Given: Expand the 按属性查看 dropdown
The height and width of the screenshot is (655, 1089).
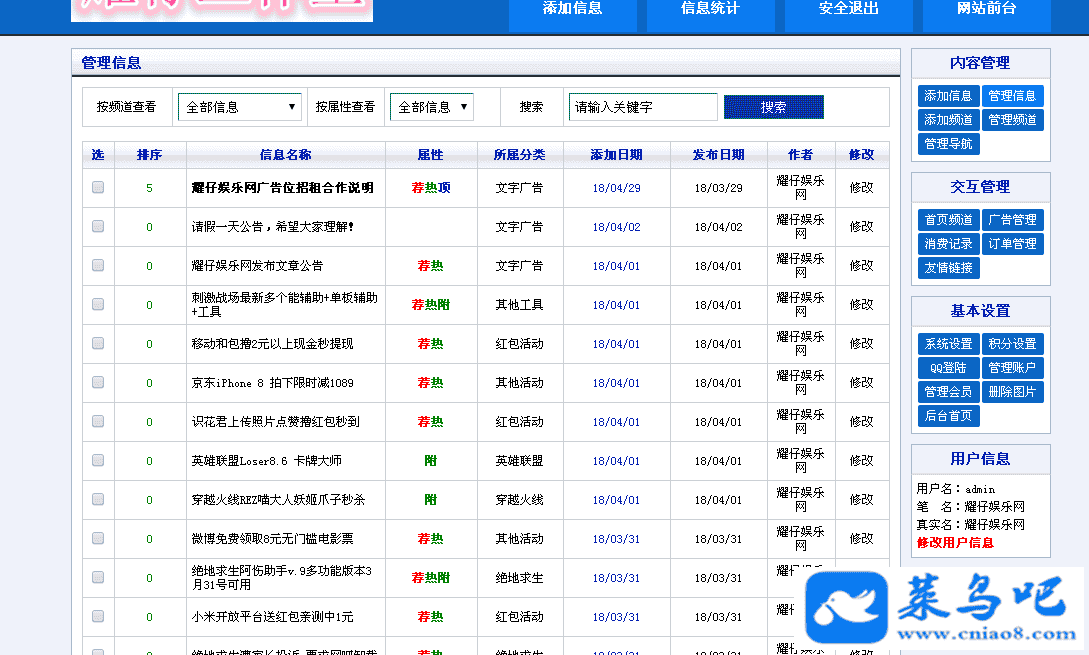Looking at the screenshot, I should 431,107.
